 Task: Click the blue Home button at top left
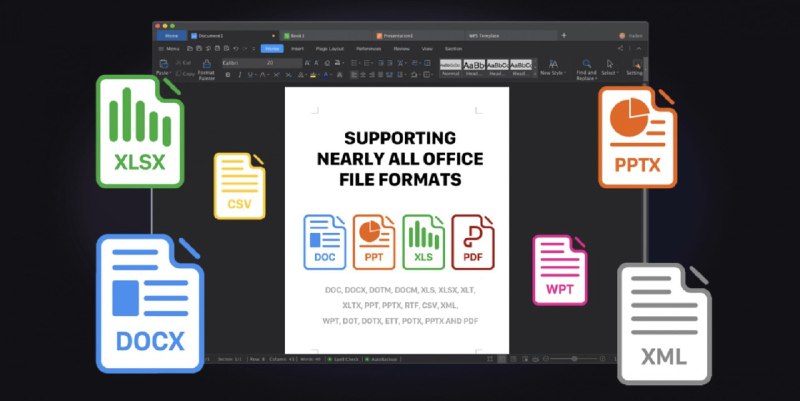(171, 36)
